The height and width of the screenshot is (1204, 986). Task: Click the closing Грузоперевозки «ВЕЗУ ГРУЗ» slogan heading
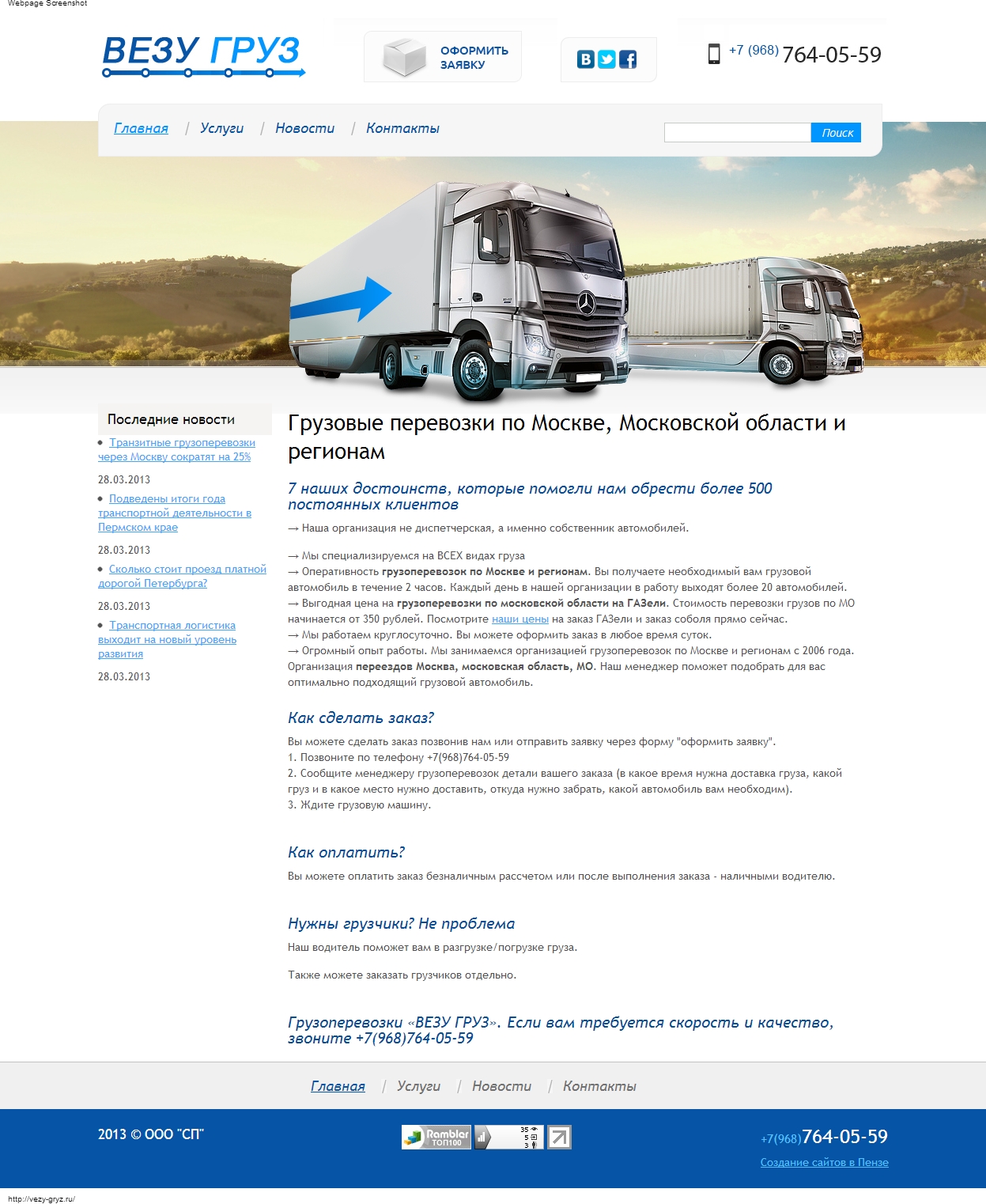click(x=561, y=1030)
